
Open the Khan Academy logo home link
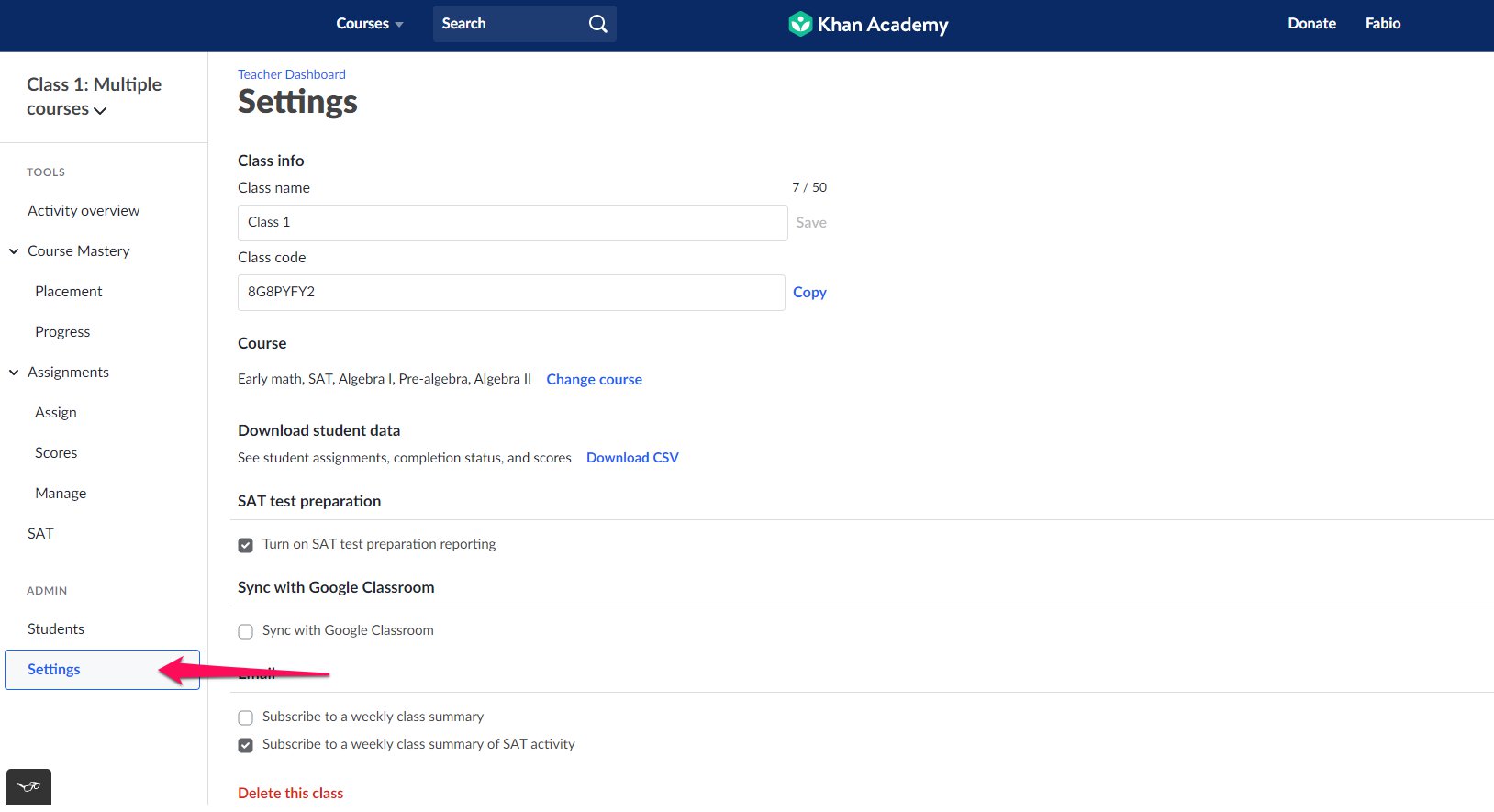click(868, 24)
